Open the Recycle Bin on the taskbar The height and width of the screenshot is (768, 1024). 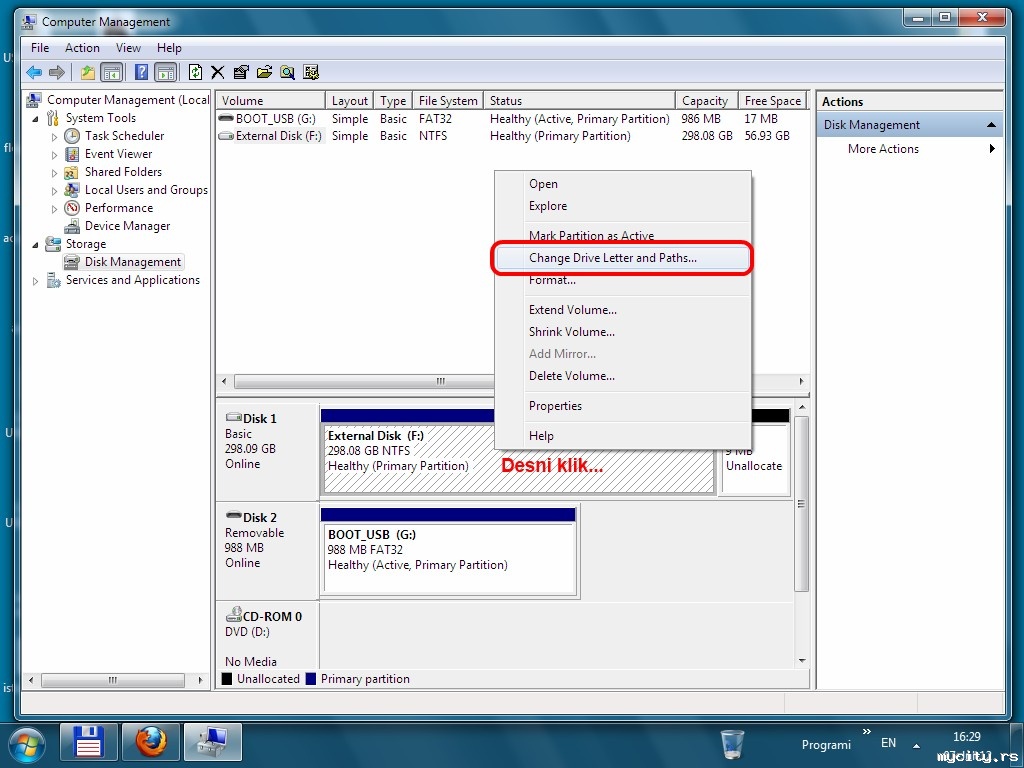[733, 744]
